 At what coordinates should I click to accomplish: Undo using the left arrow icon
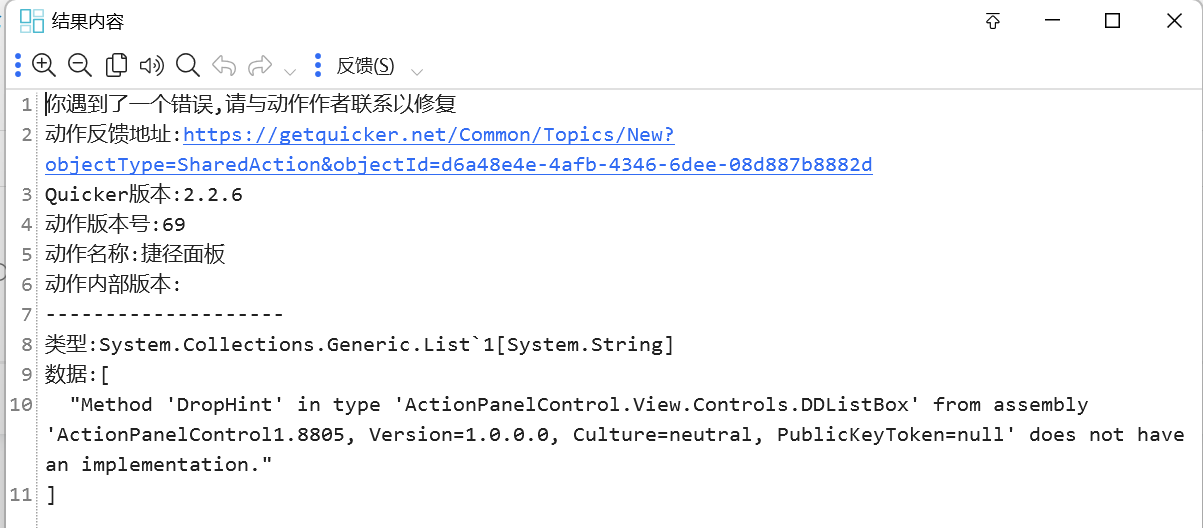pos(224,66)
